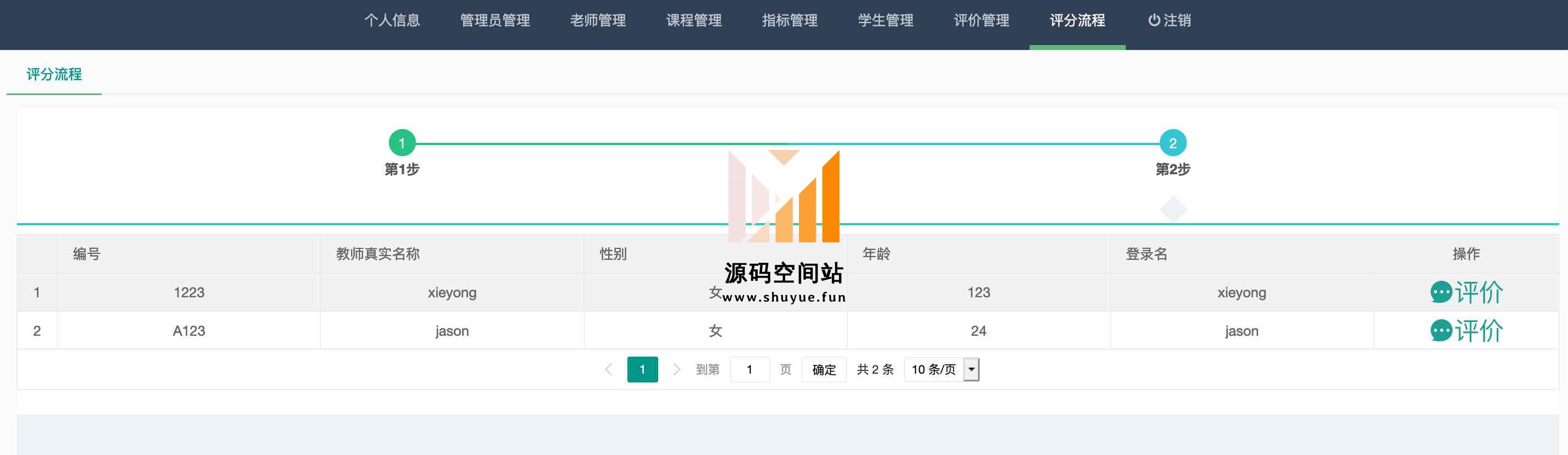The height and width of the screenshot is (455, 1568).
Task: Click 女 gender cell in jason row
Action: (x=715, y=331)
